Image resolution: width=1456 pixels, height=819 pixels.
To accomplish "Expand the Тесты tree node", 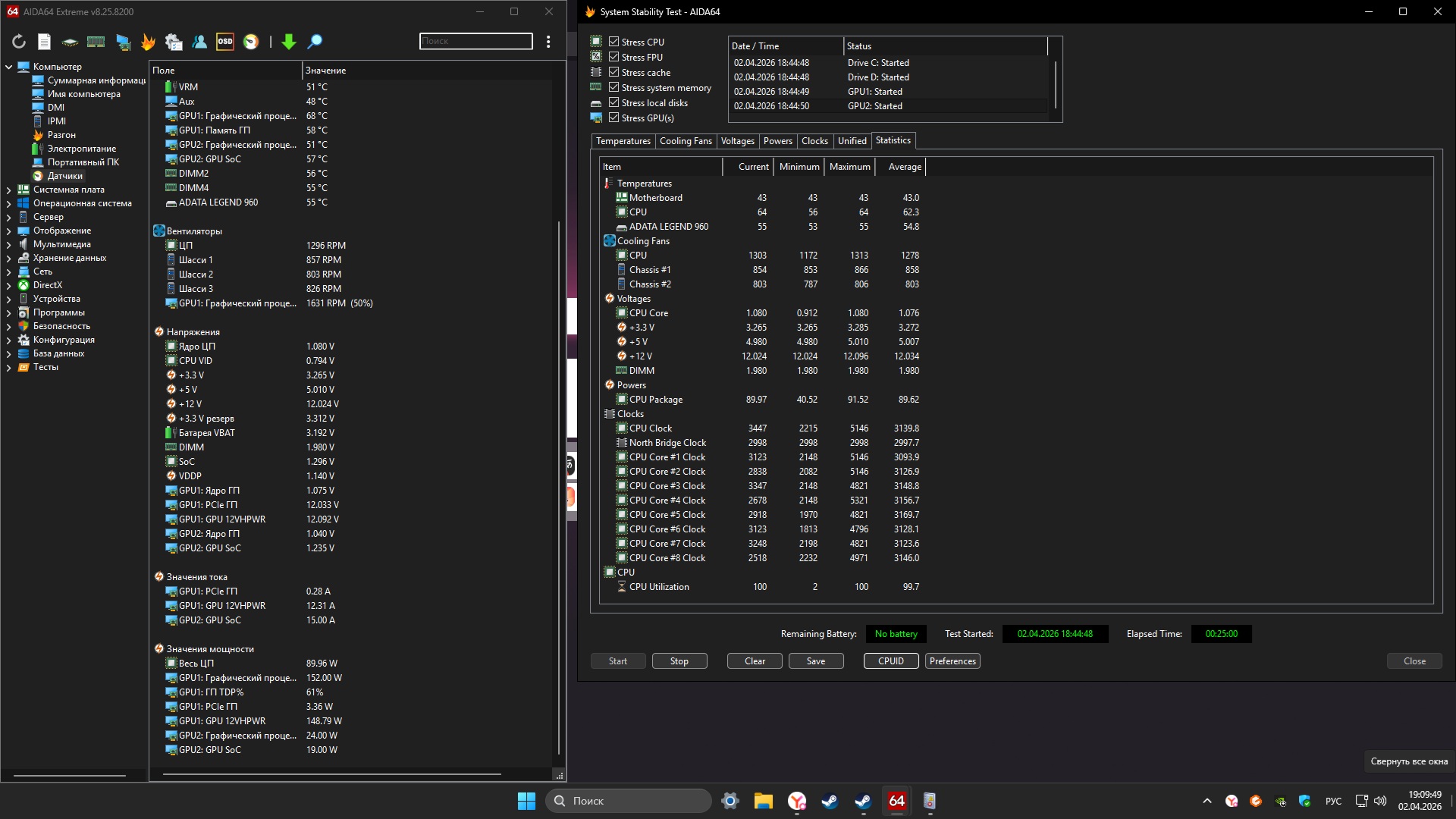I will pyautogui.click(x=8, y=367).
